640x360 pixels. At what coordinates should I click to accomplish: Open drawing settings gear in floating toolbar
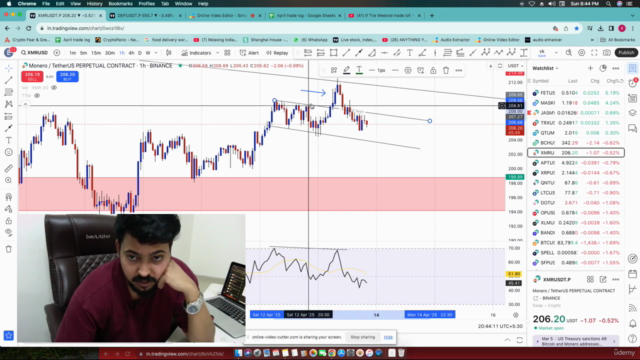(408, 71)
